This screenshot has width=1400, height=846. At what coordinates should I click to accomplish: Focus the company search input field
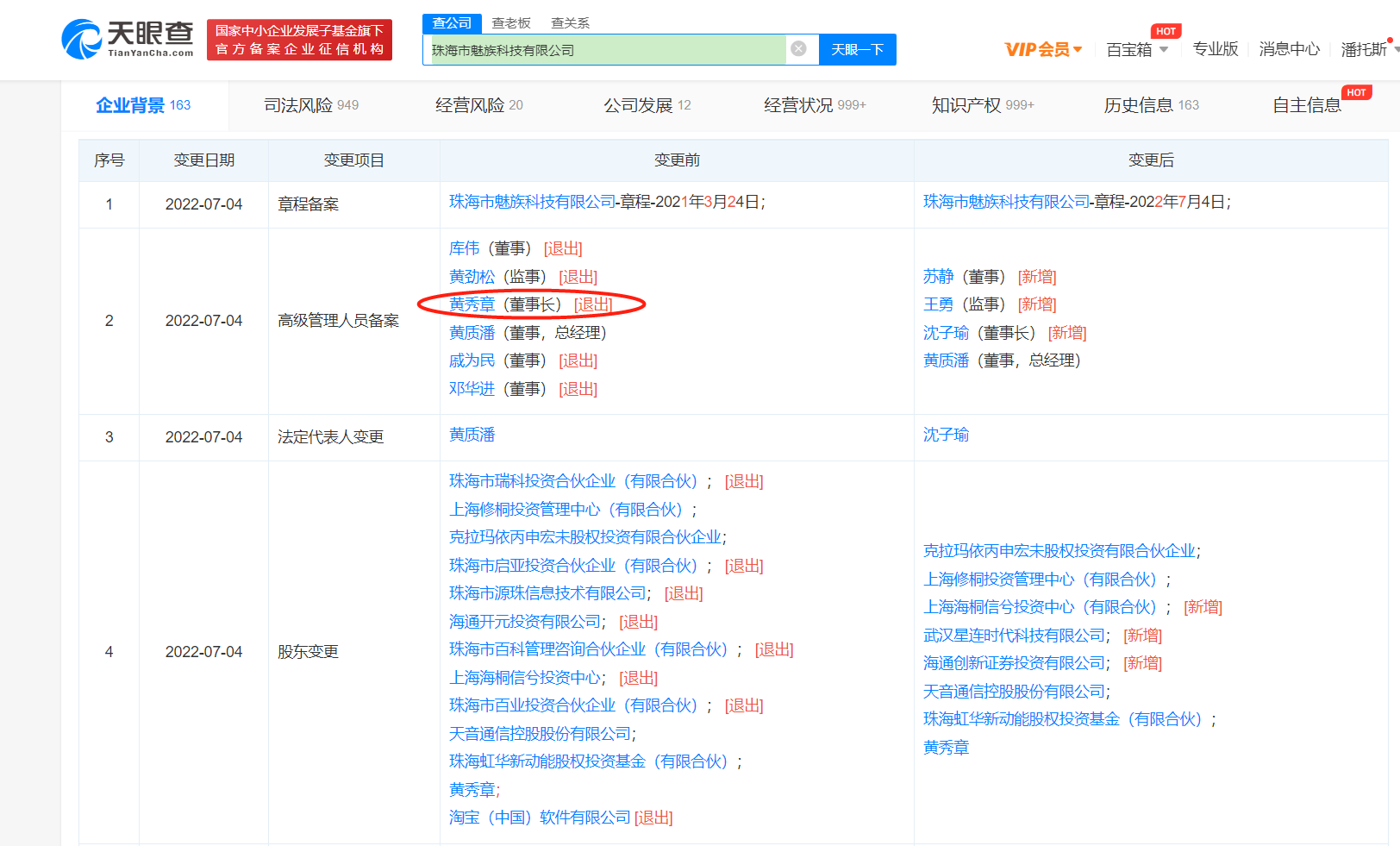tap(608, 50)
